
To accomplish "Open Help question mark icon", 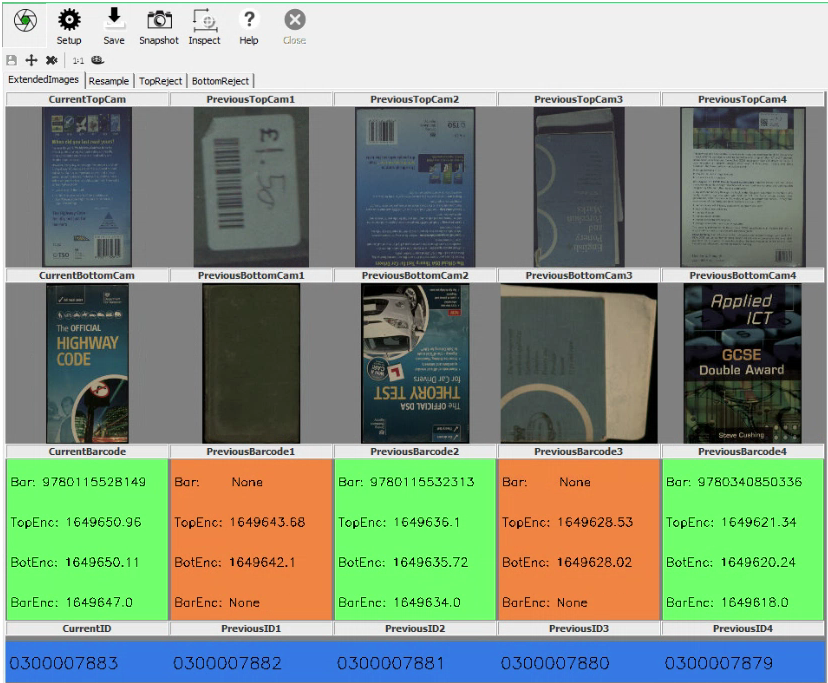I will click(249, 20).
